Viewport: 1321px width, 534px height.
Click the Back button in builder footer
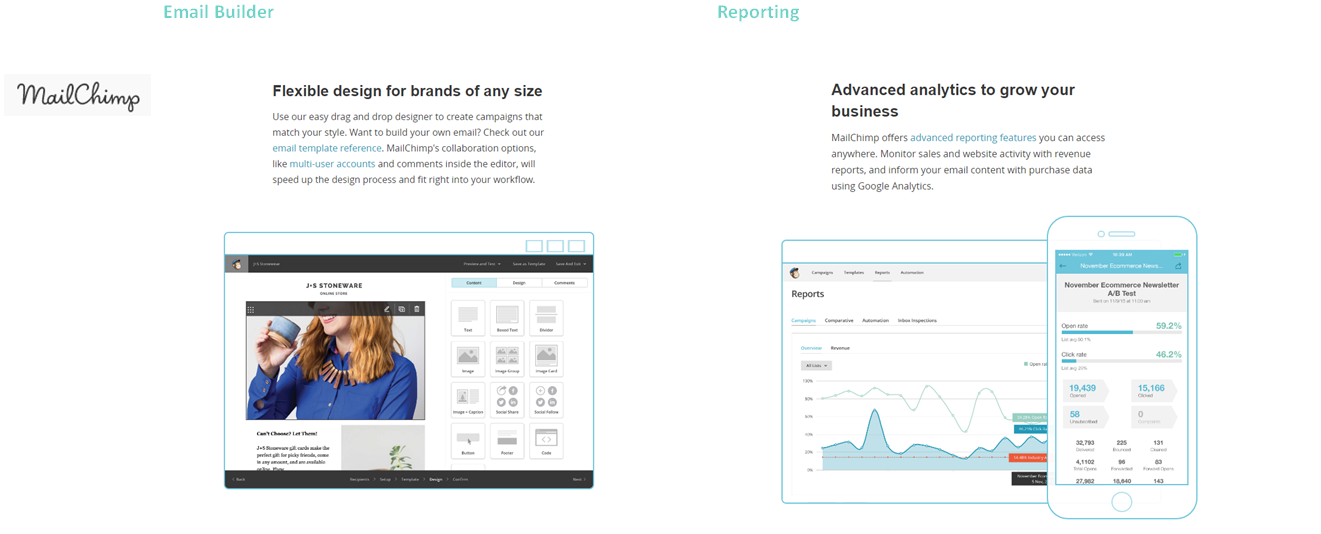[239, 479]
